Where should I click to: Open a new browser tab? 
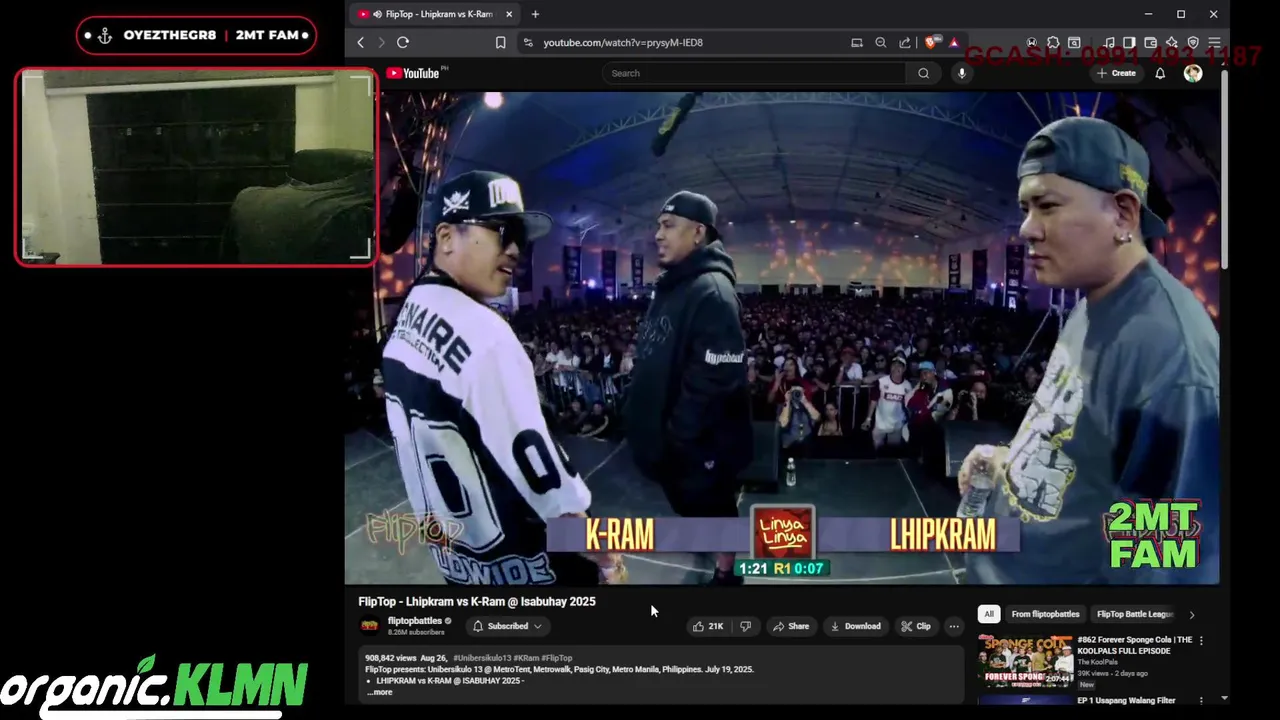click(x=535, y=14)
